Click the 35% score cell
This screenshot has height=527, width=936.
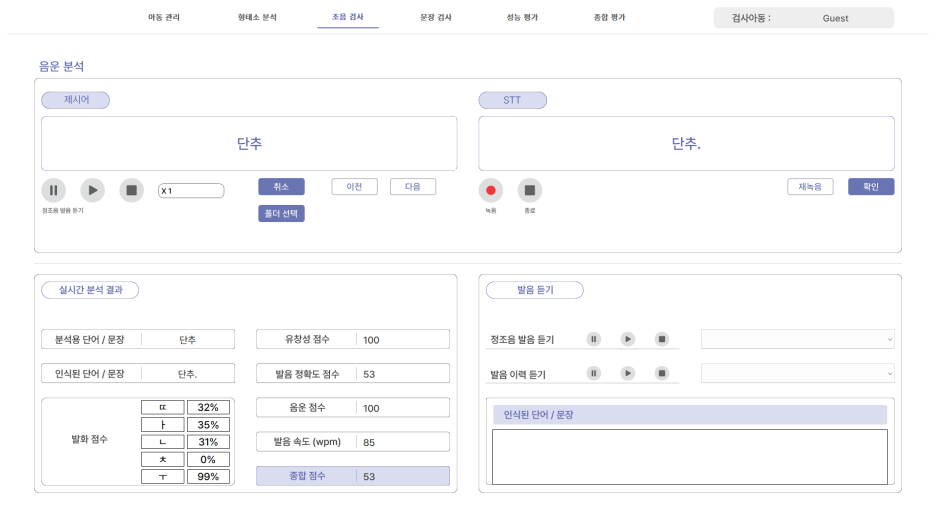[208, 424]
